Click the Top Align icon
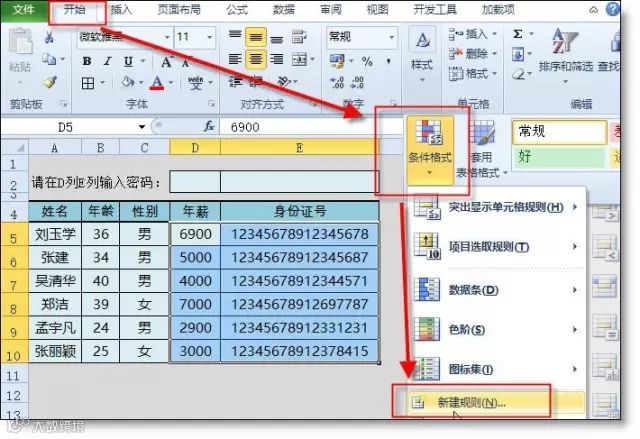Viewport: 640px width, 439px height. [235, 37]
